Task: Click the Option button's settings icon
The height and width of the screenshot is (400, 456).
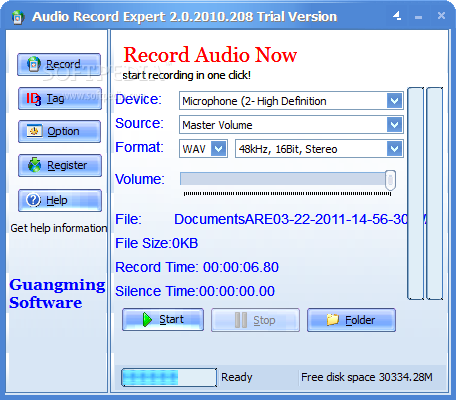Action: [35, 131]
